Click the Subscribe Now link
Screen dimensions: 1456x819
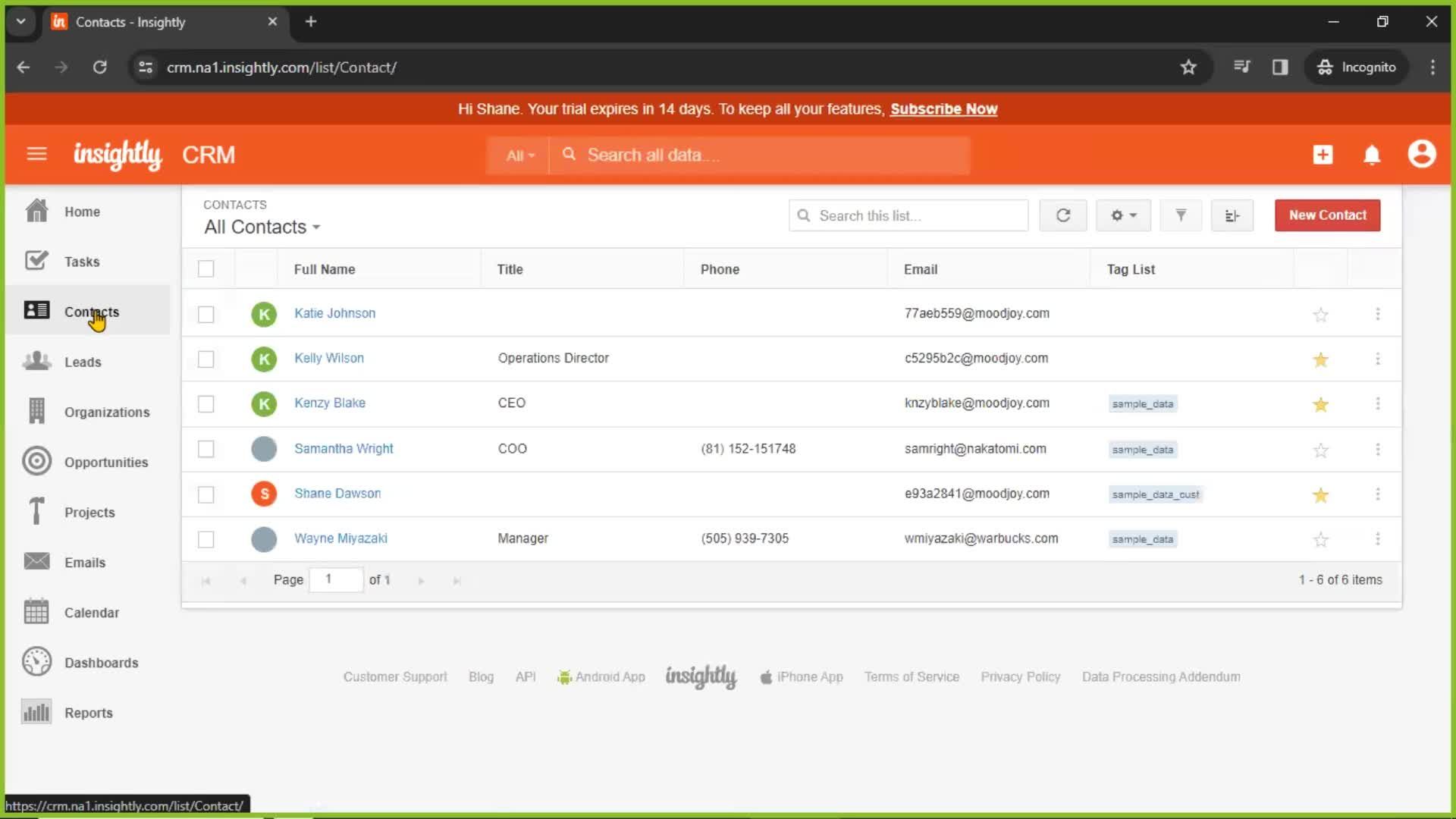(944, 109)
